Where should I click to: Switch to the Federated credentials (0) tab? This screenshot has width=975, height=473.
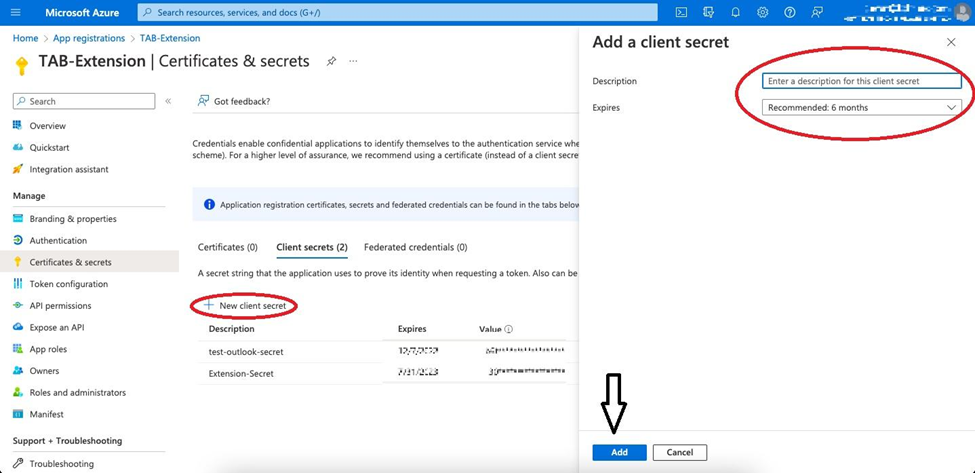point(415,247)
